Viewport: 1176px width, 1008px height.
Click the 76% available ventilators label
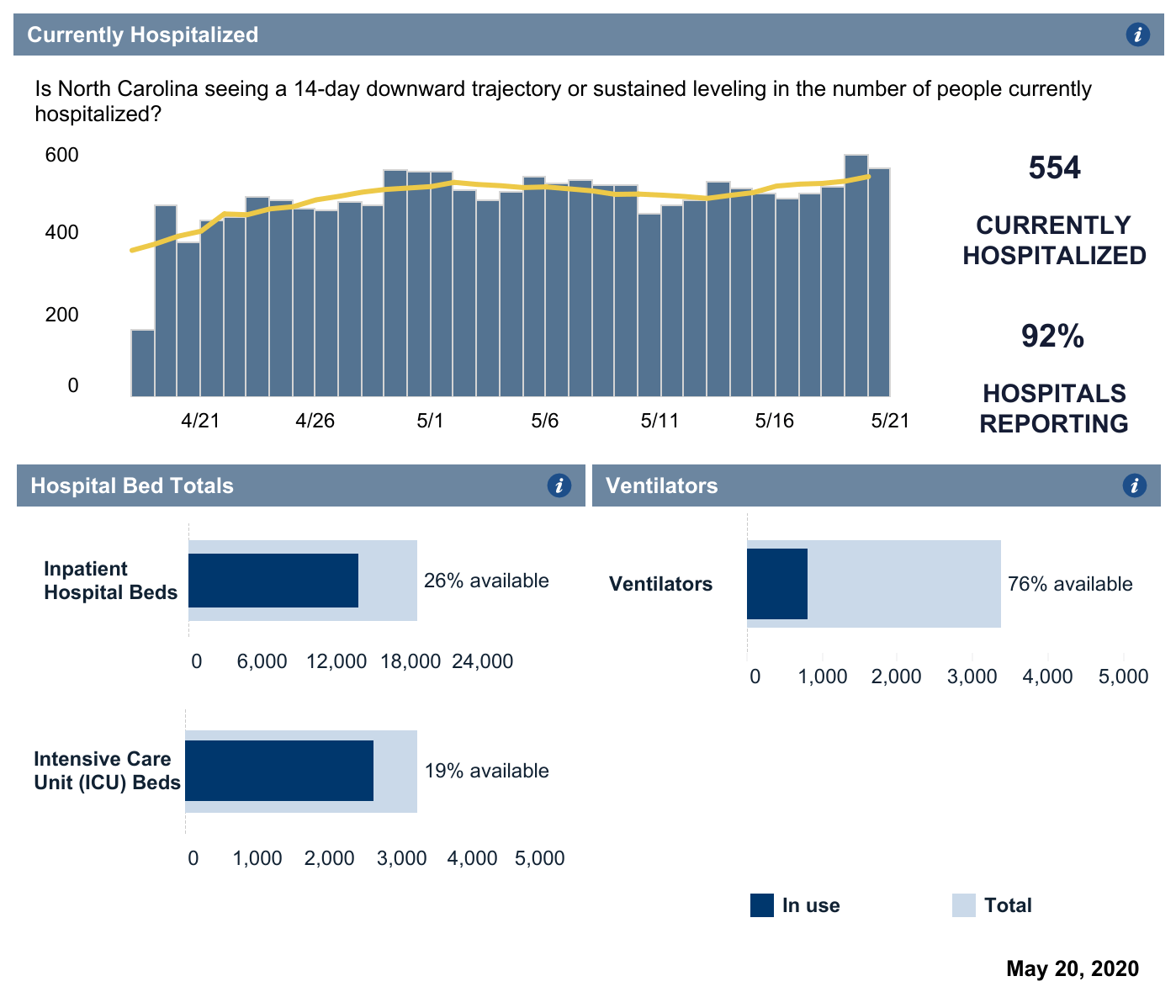click(1070, 584)
